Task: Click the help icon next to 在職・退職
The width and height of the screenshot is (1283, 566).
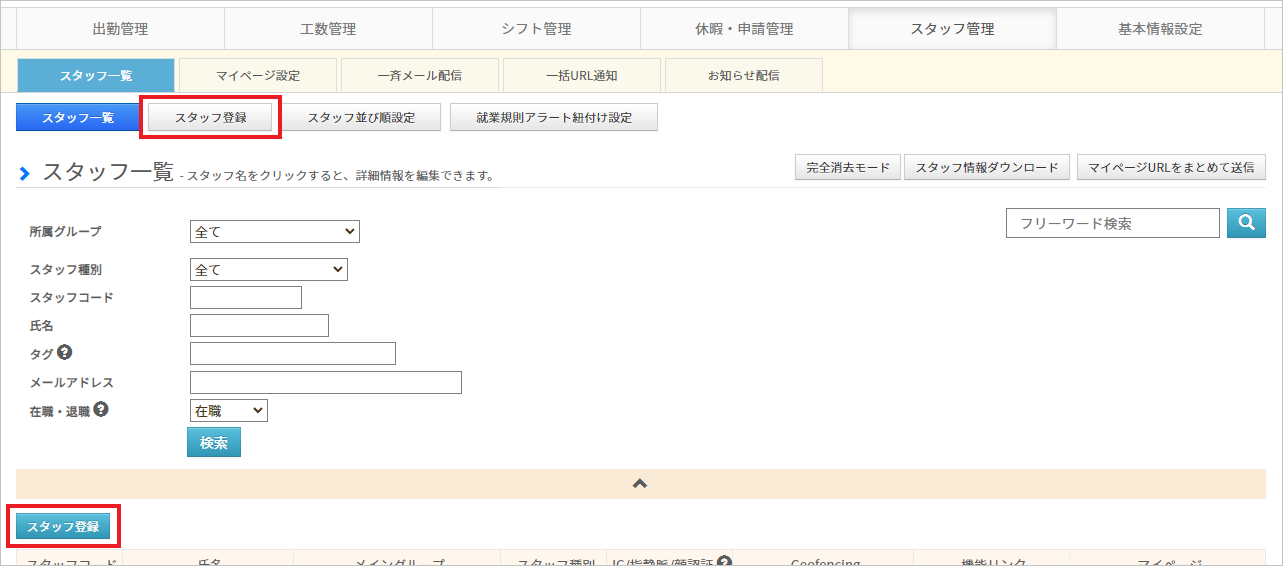Action: click(101, 409)
